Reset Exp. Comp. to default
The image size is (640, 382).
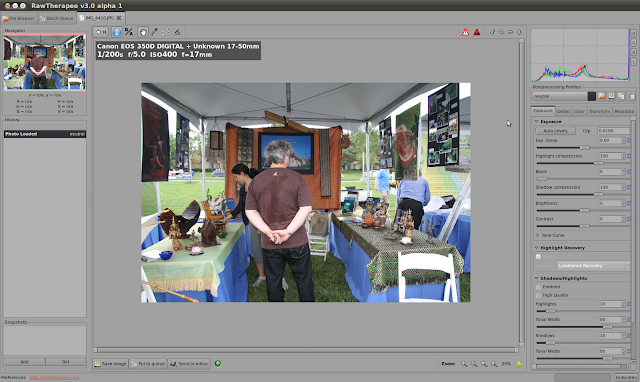(x=629, y=140)
